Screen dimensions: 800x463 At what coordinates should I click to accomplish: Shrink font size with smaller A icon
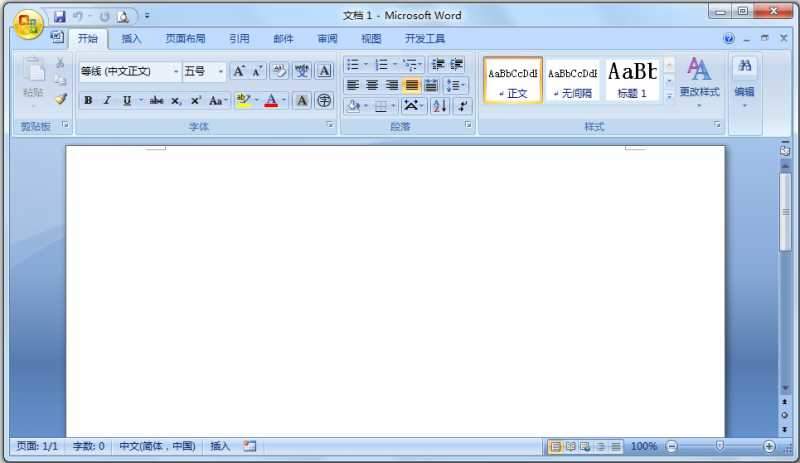point(257,71)
